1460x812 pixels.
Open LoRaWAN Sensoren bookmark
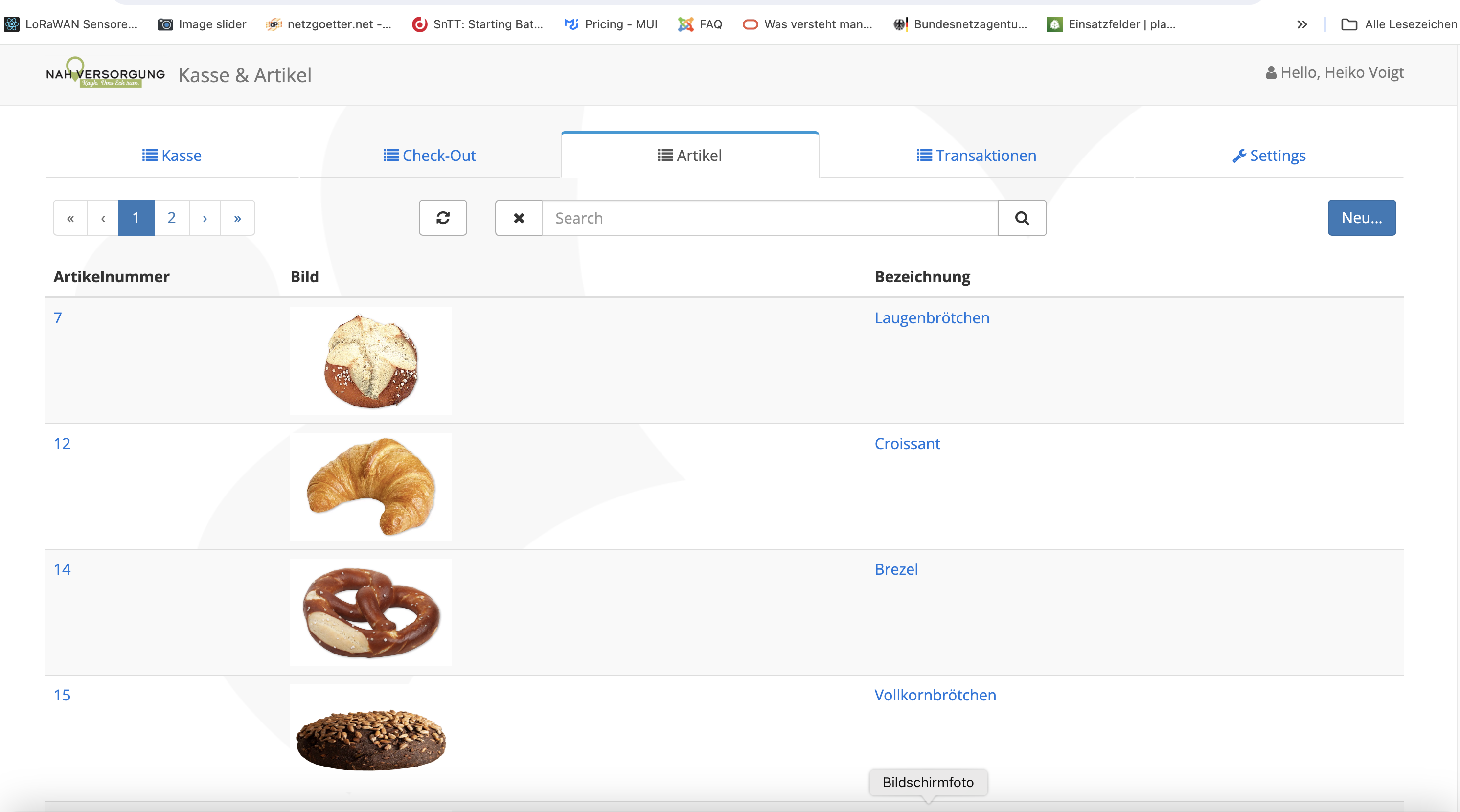[x=70, y=24]
